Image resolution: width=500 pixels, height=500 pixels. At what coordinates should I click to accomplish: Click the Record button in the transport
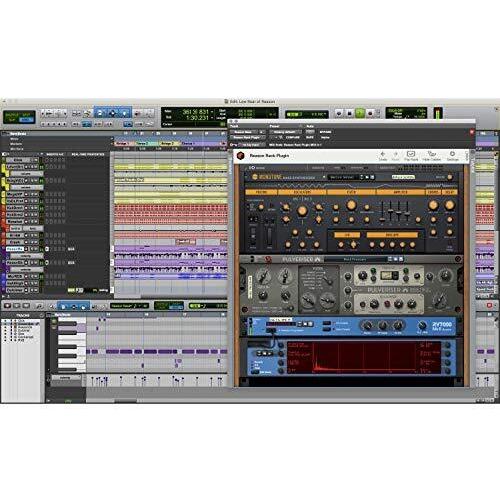point(370,113)
